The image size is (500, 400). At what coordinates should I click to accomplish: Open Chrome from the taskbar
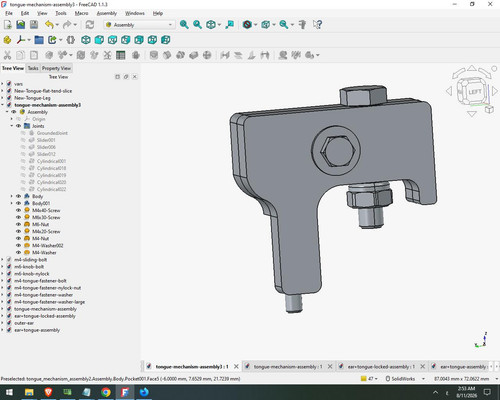(106, 392)
